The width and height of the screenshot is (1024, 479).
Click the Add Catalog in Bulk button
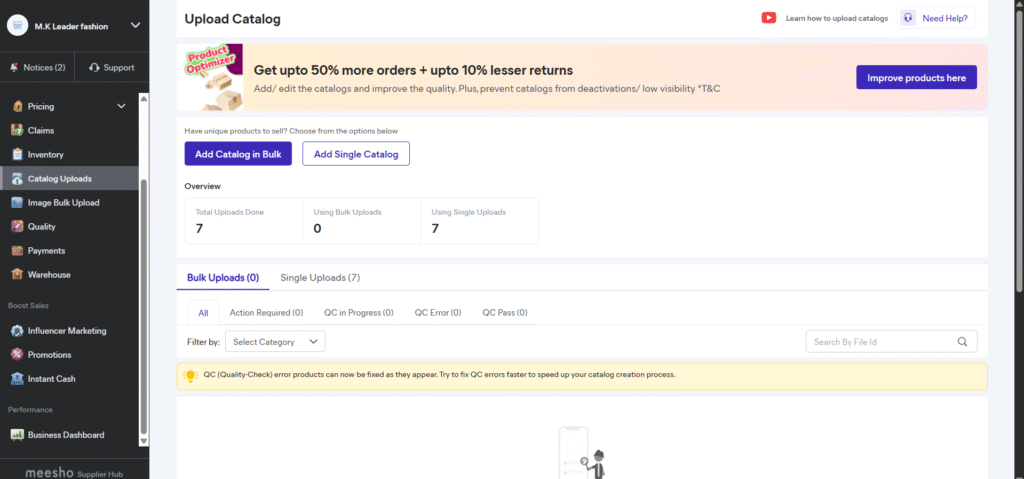[238, 154]
